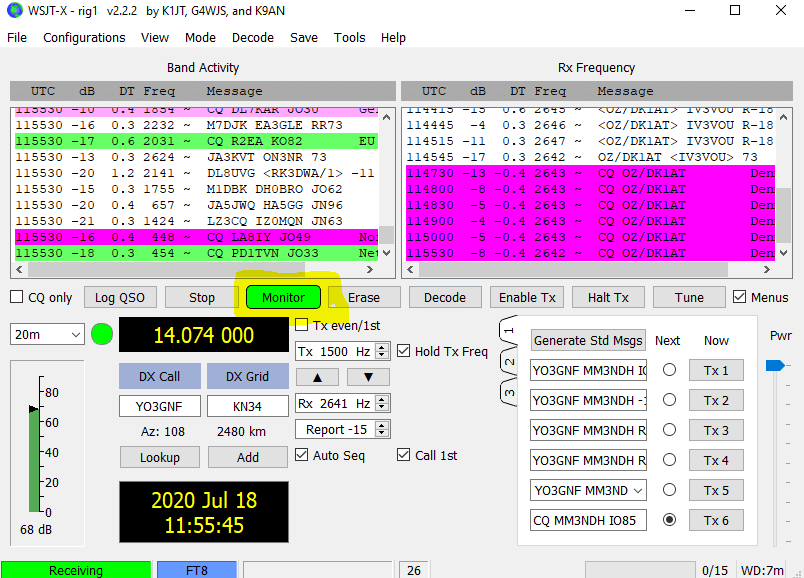Image resolution: width=804 pixels, height=578 pixels.
Task: Uncheck Hold Tx Freq
Action: [x=404, y=351]
